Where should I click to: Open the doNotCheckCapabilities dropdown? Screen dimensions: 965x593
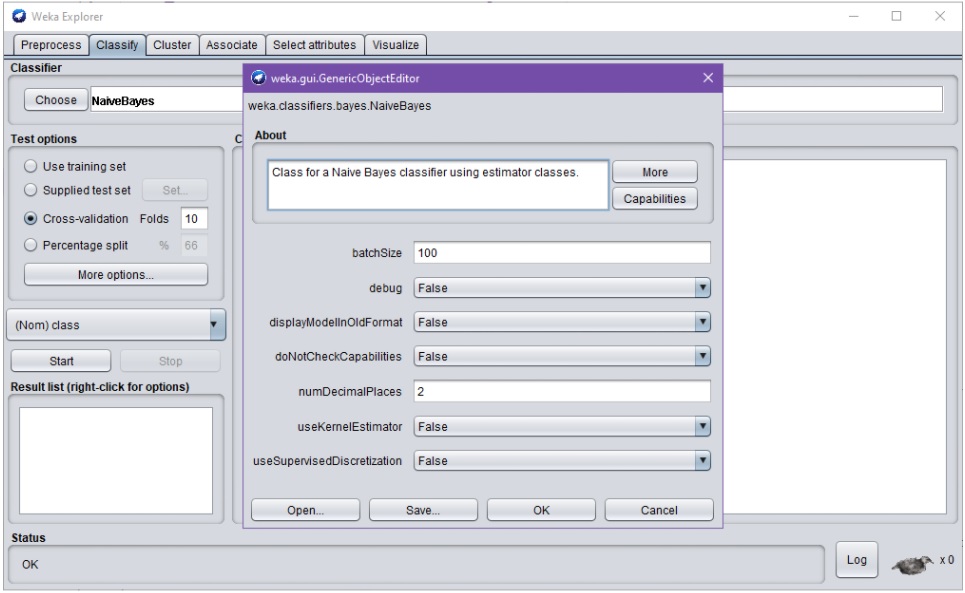(x=562, y=356)
